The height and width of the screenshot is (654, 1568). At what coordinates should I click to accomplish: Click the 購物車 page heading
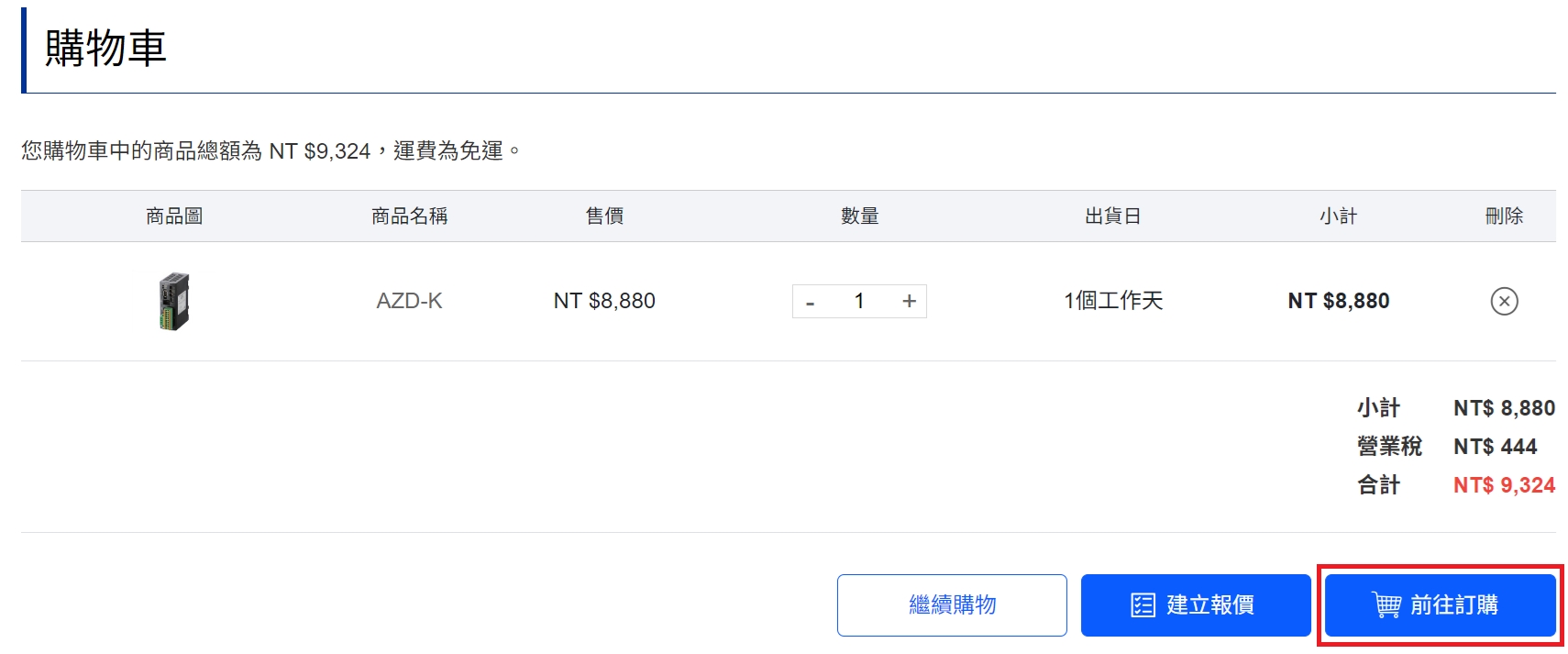(105, 49)
